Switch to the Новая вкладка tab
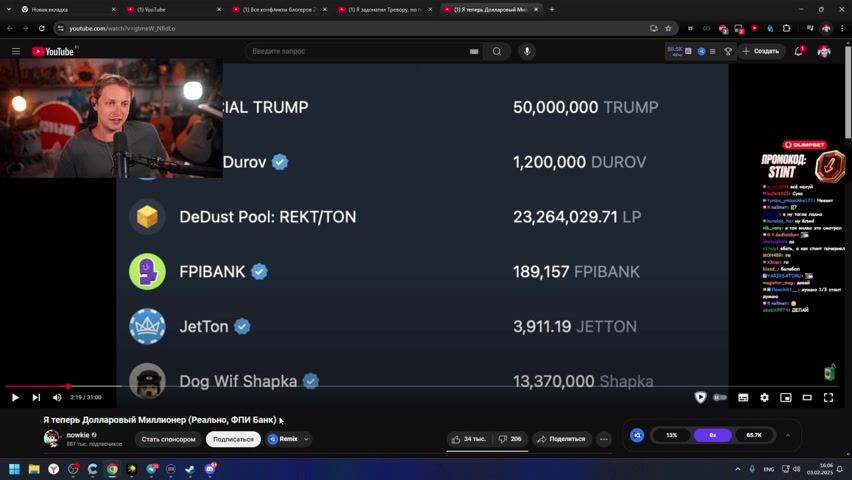This screenshot has width=852, height=480. [65, 9]
